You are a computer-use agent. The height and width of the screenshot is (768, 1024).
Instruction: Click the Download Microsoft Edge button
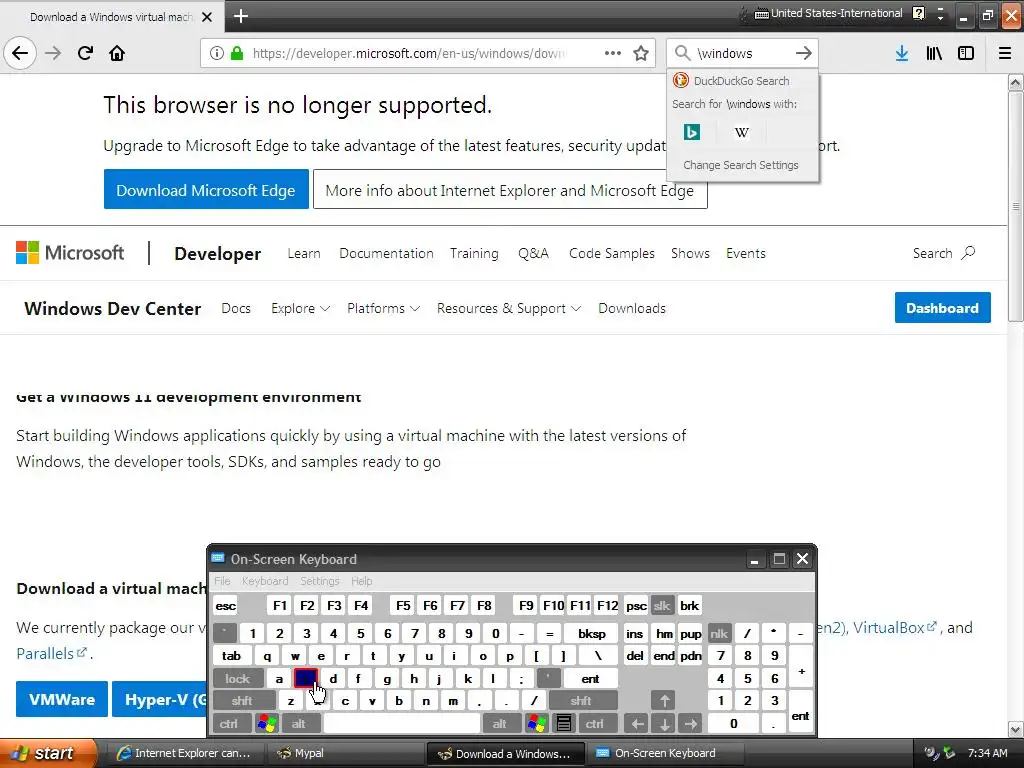(206, 190)
